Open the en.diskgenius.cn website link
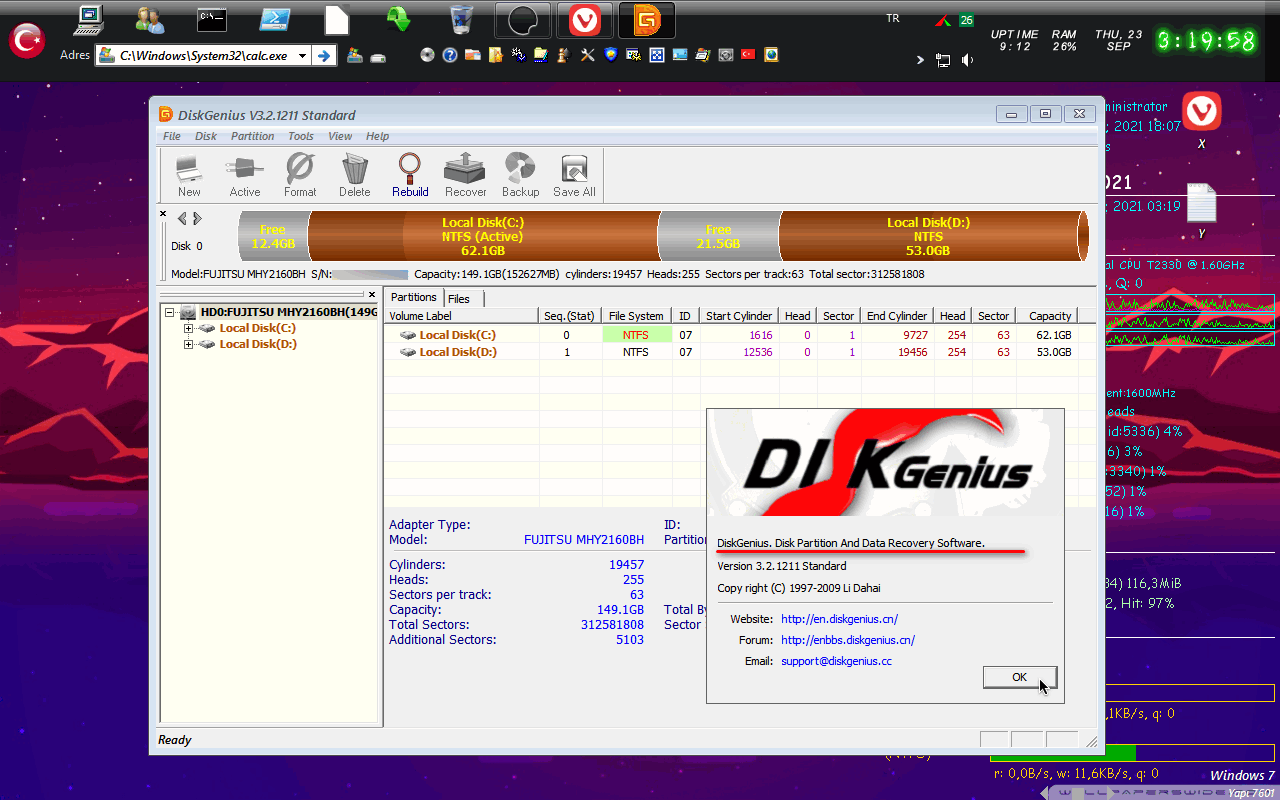 point(839,619)
